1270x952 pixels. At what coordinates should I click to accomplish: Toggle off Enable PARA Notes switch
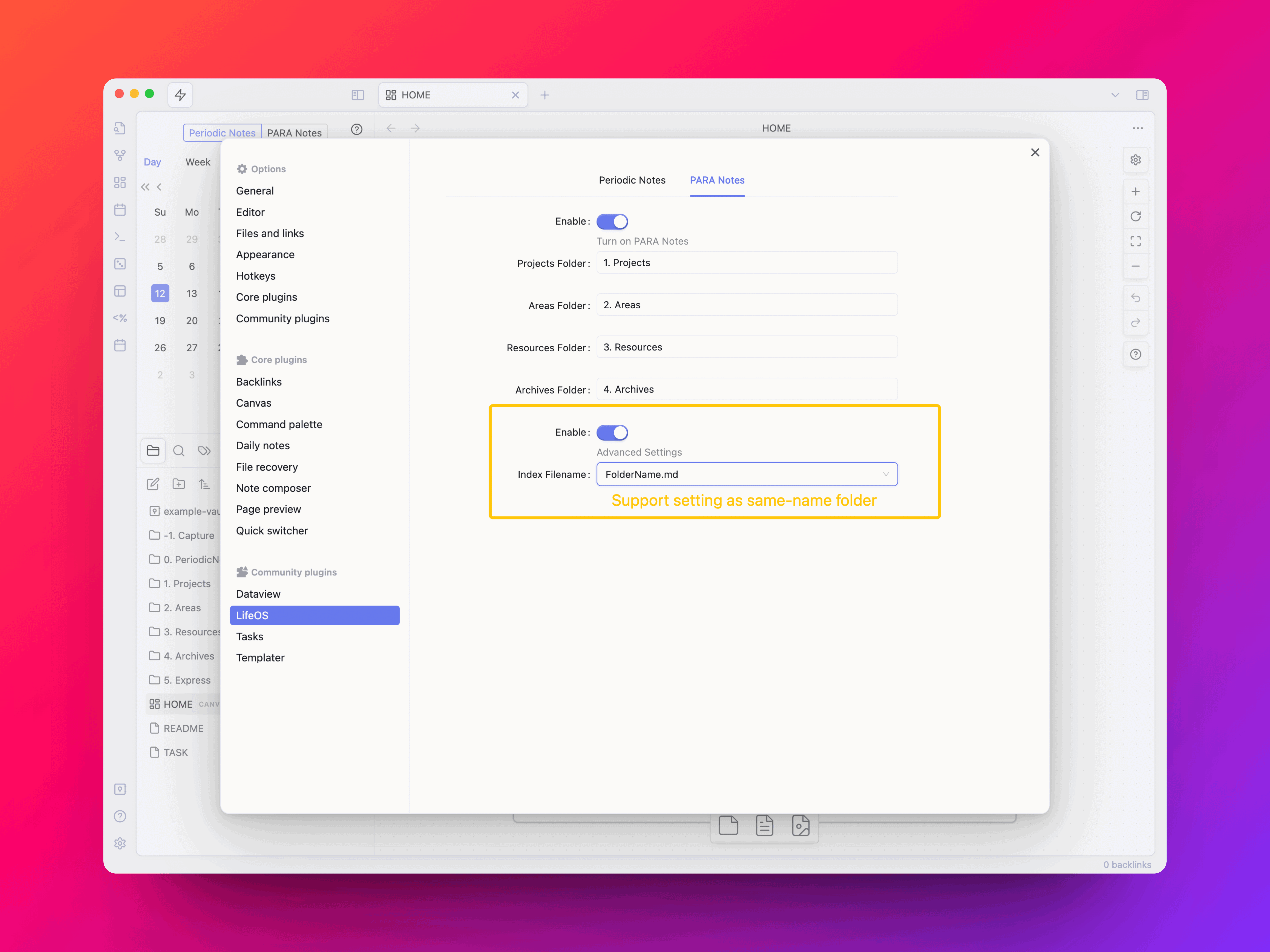point(612,221)
